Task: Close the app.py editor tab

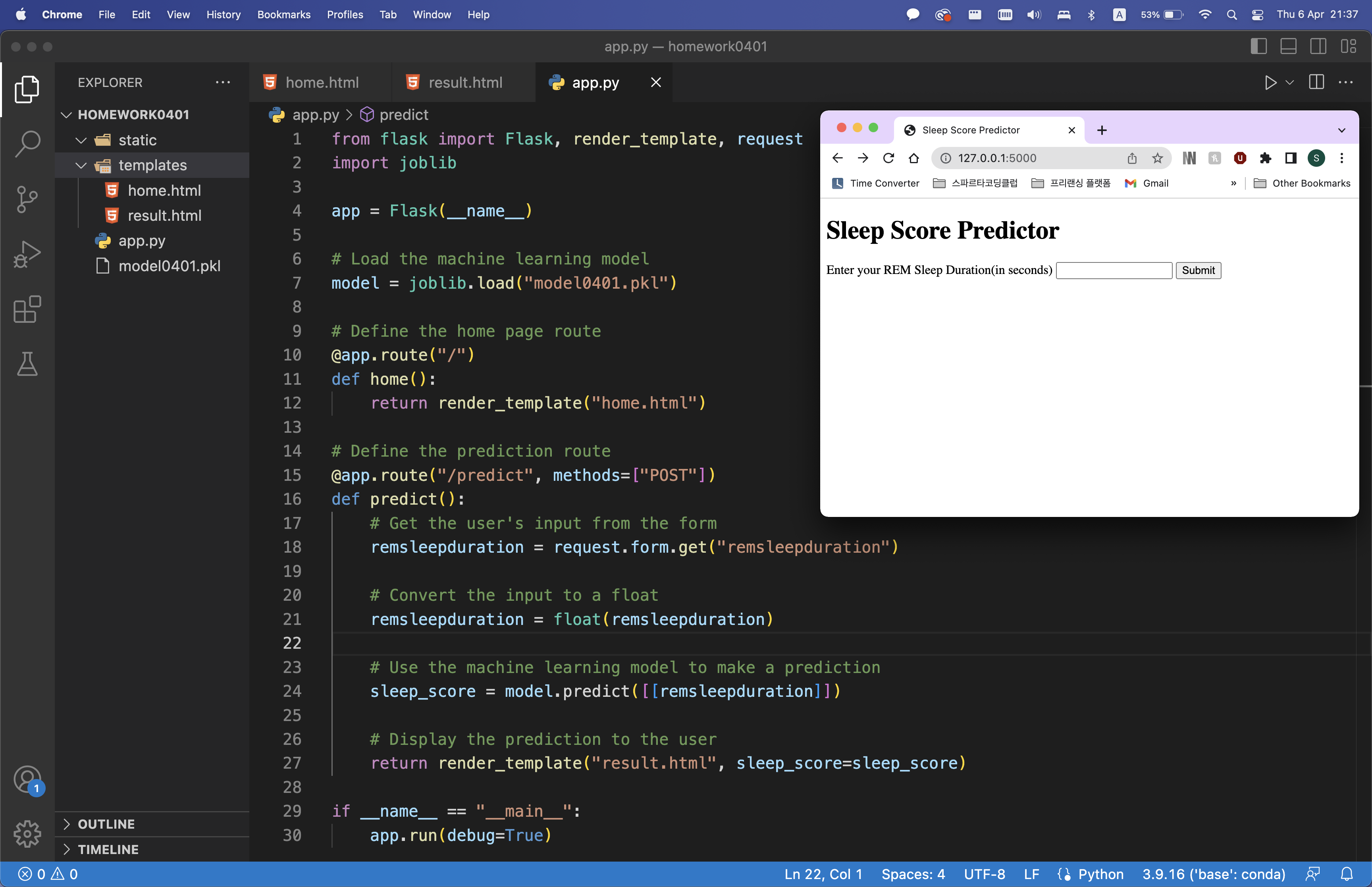Action: coord(656,82)
